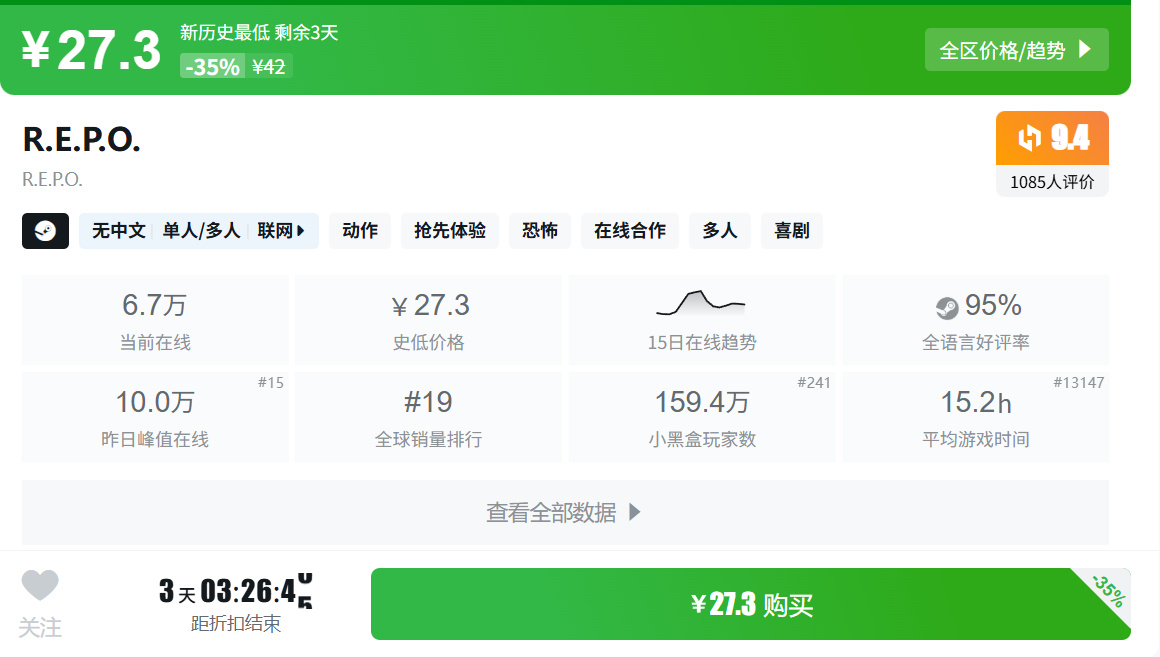Open the 当前在线 6.7万 stat tile

(155, 320)
